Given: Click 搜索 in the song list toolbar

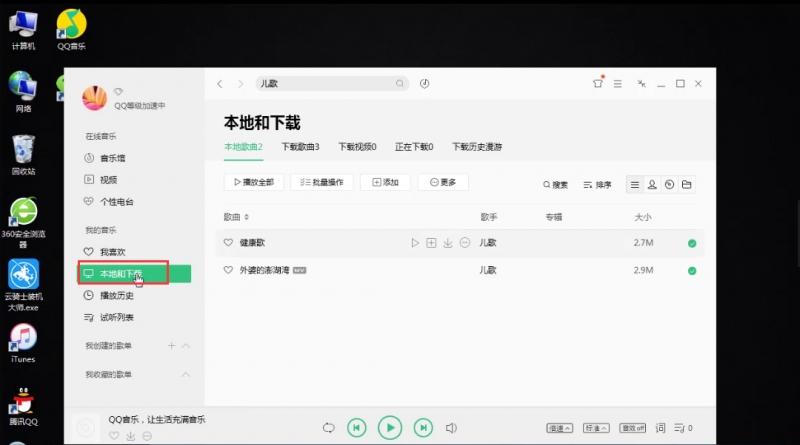Looking at the screenshot, I should click(555, 185).
